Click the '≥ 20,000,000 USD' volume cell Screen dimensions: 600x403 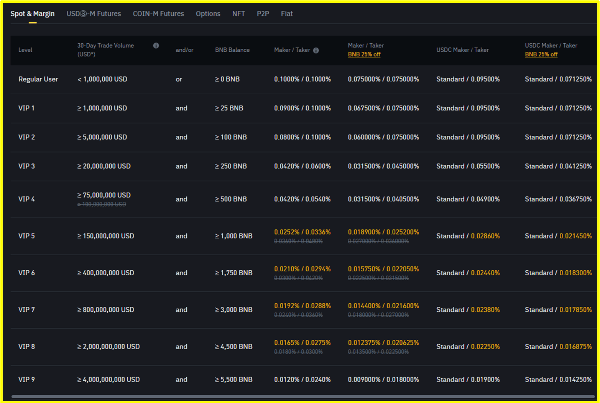tap(104, 166)
